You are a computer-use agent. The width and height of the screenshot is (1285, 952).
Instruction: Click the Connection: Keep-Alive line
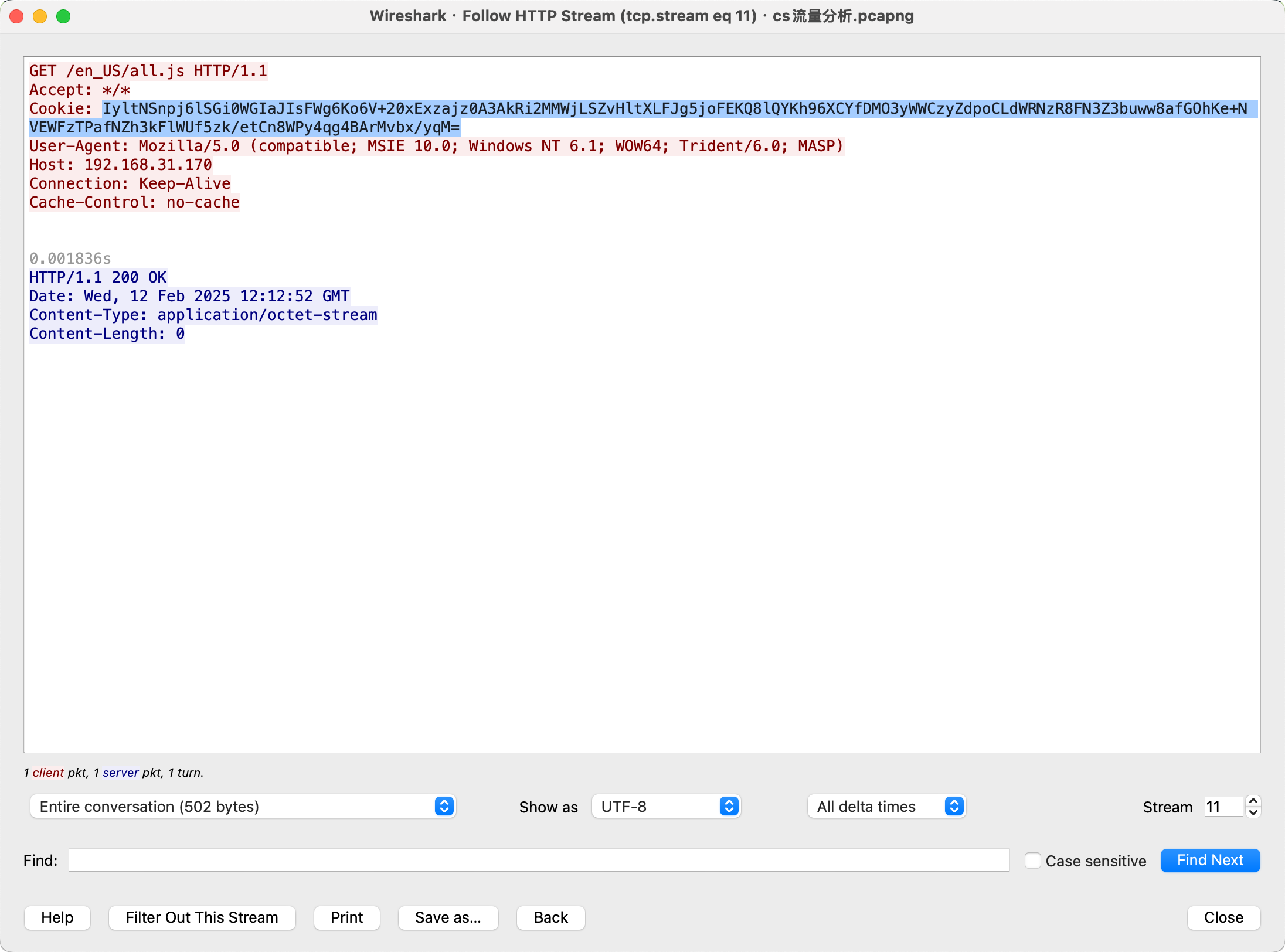coord(130,183)
